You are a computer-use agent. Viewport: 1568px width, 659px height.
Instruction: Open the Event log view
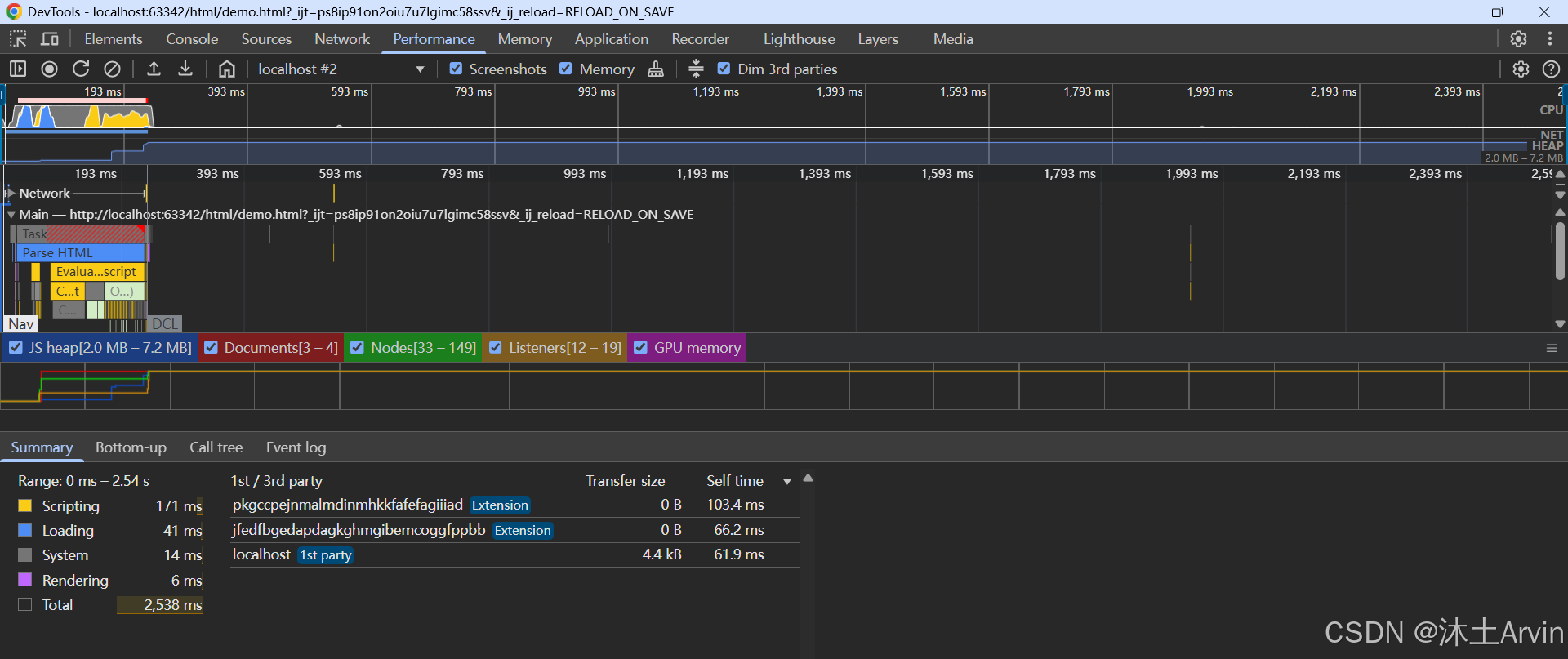296,447
